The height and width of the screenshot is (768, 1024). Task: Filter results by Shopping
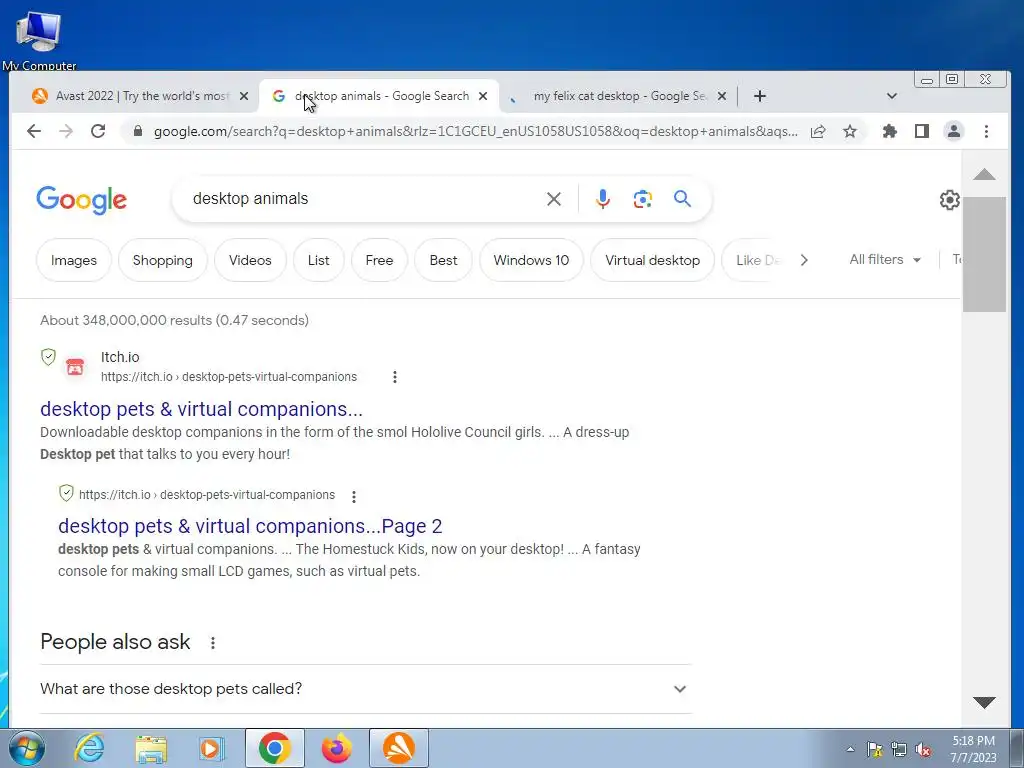point(163,260)
